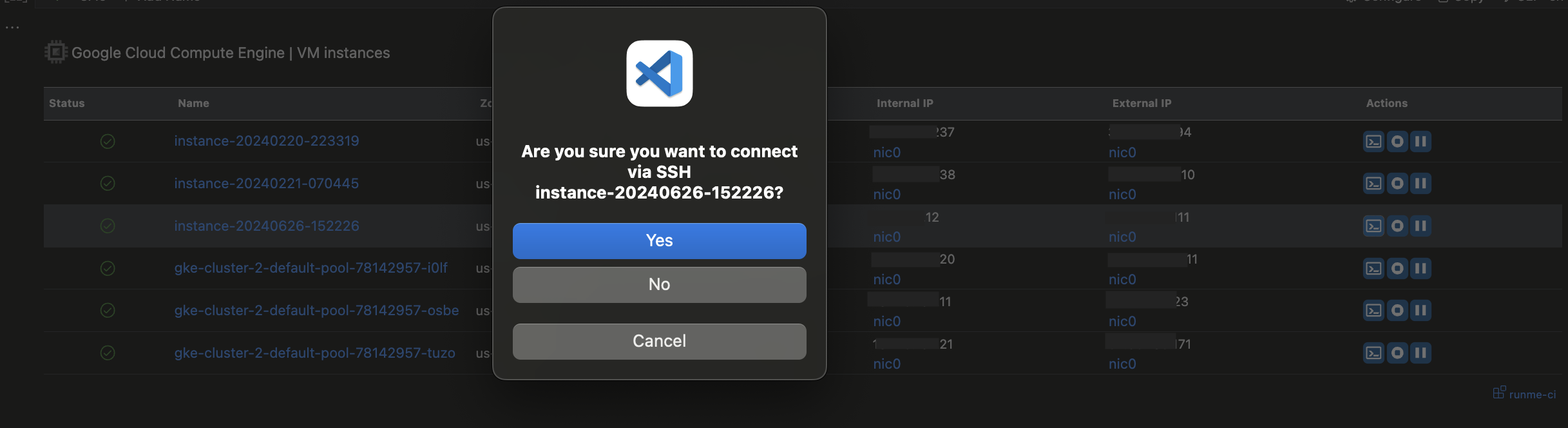This screenshot has width=1568, height=428.
Task: Open internal IP nic0 link for instance-20240626-152226
Action: [886, 237]
